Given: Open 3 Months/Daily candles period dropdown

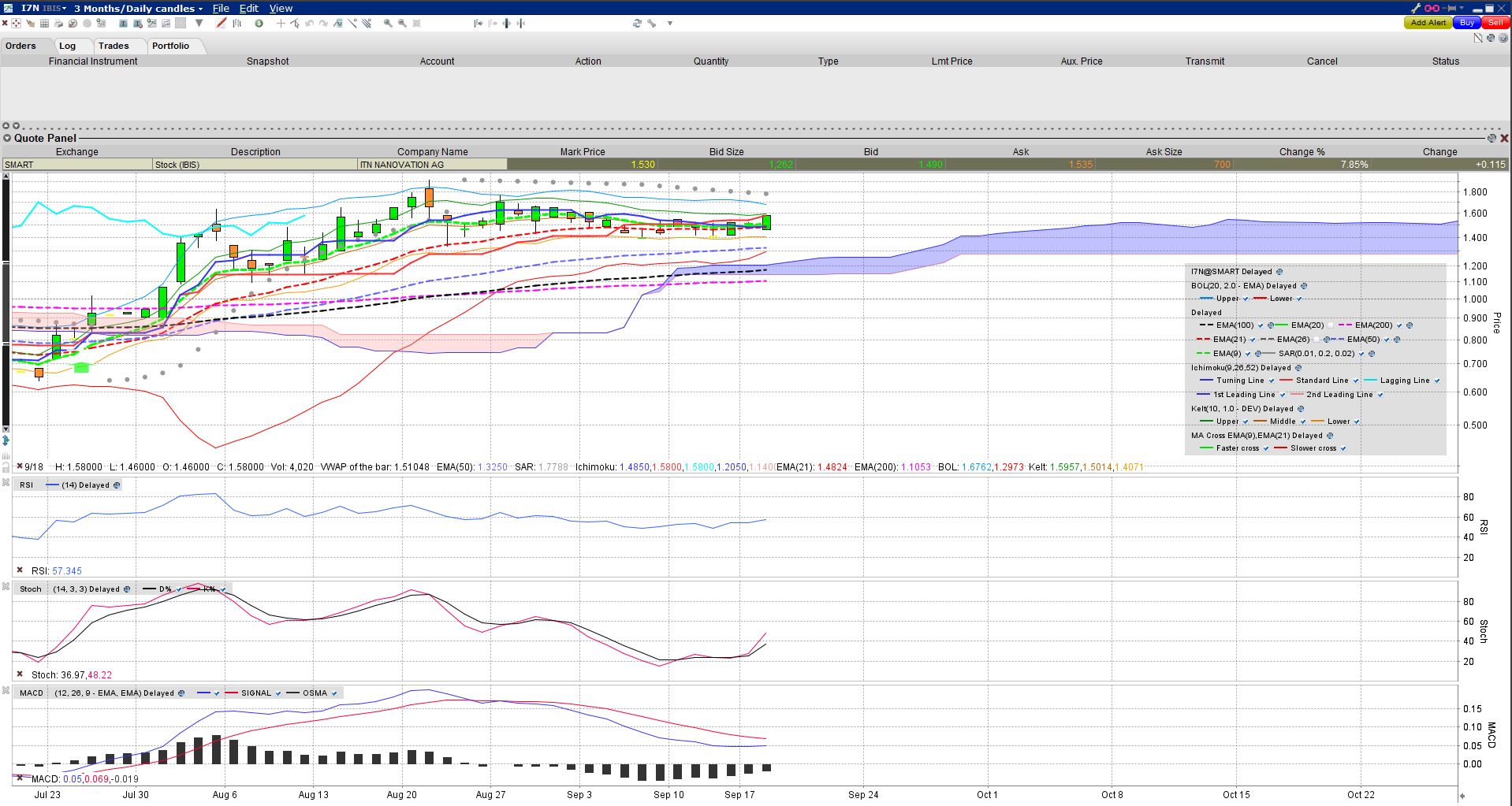Looking at the screenshot, I should tap(138, 8).
